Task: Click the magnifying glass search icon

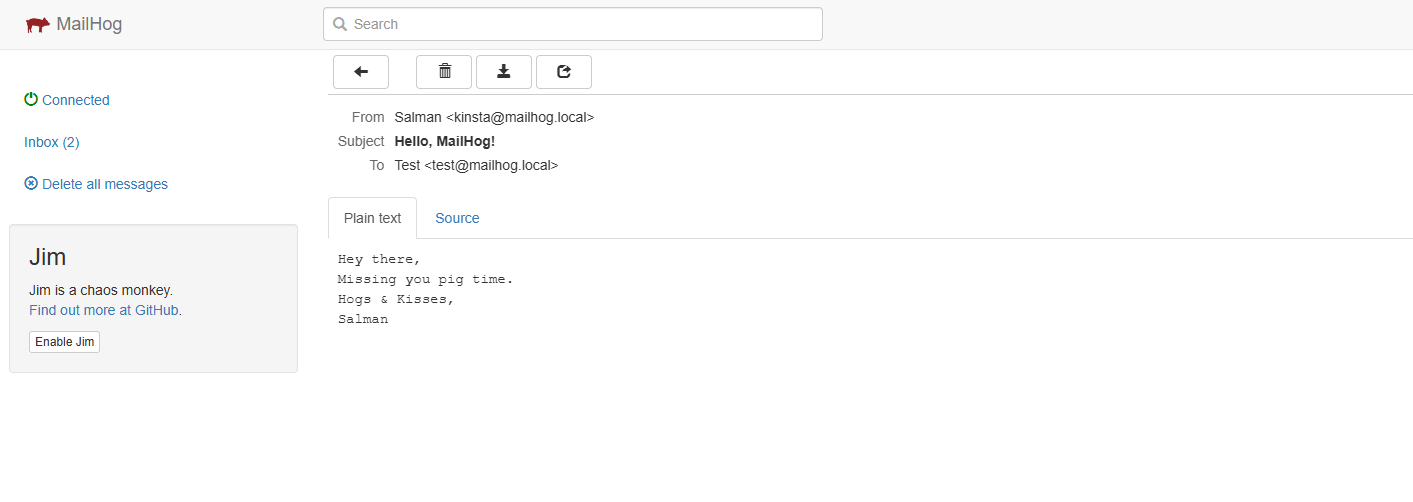Action: [340, 24]
